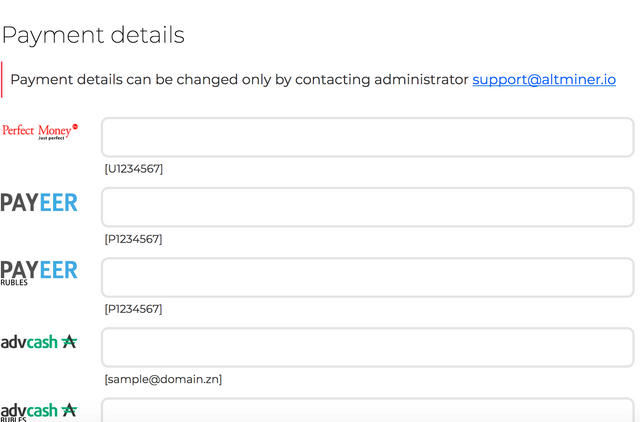640x422 pixels.
Task: Open the support@altminer.io email link
Action: [x=544, y=80]
